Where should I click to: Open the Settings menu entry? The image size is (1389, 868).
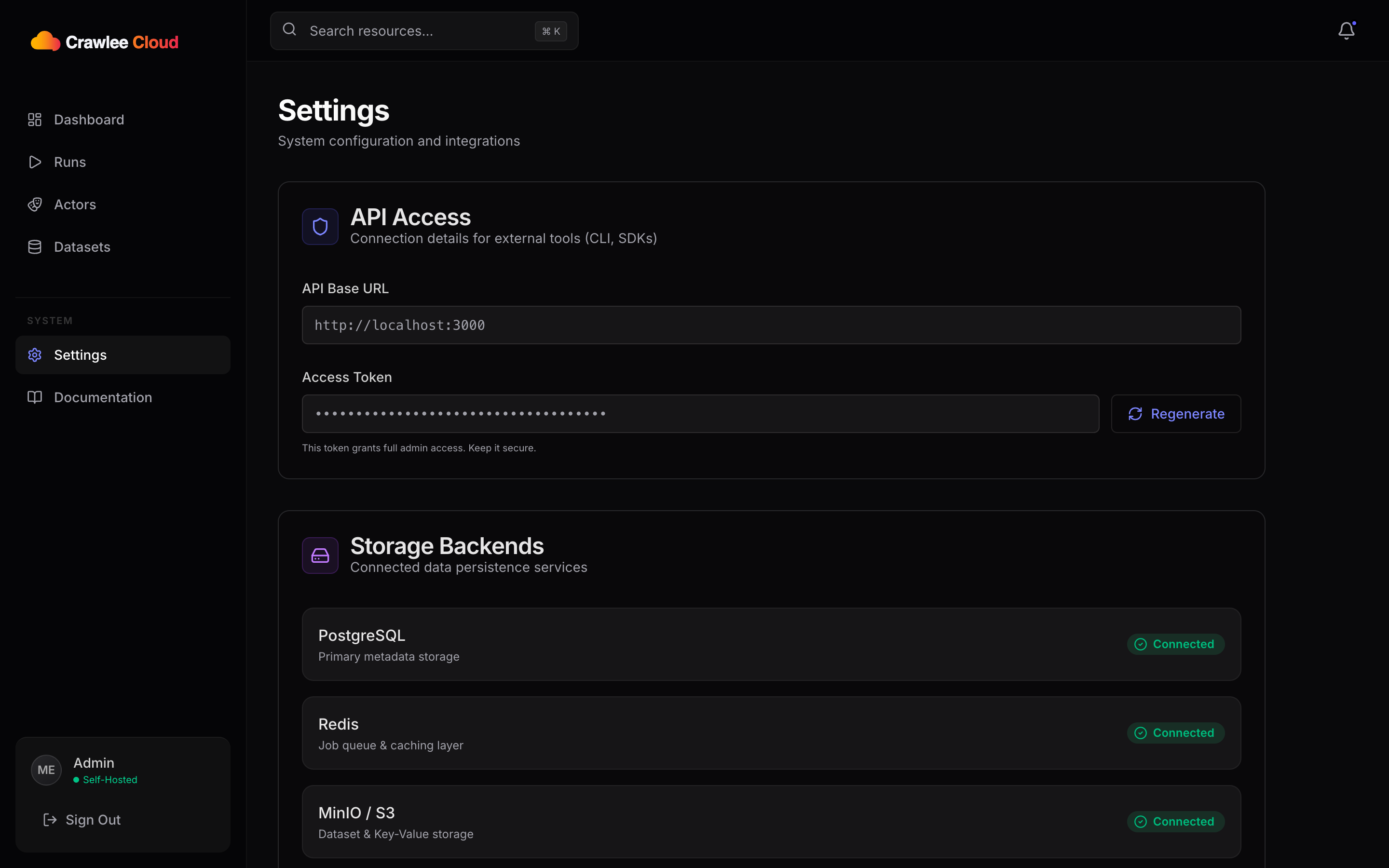point(81,354)
